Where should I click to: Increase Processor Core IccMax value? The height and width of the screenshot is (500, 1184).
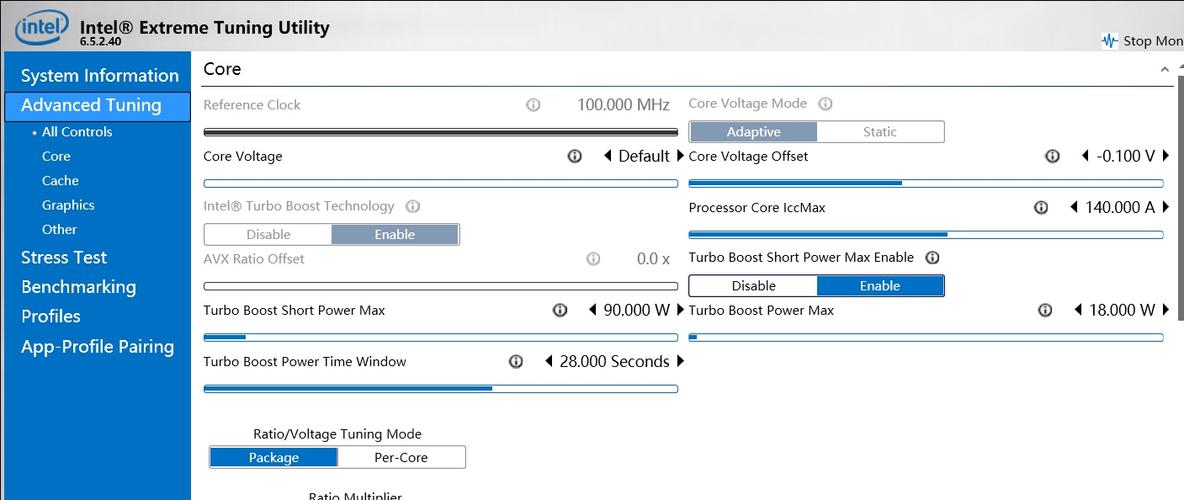click(1166, 207)
